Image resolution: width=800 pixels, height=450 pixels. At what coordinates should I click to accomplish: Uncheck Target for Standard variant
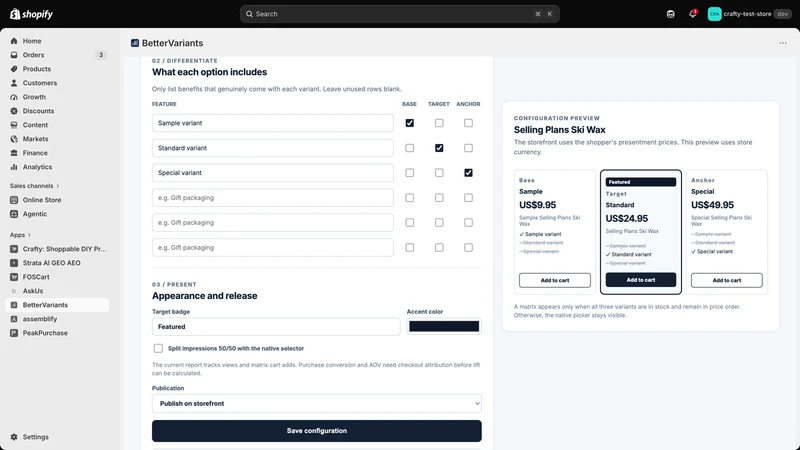pos(439,148)
